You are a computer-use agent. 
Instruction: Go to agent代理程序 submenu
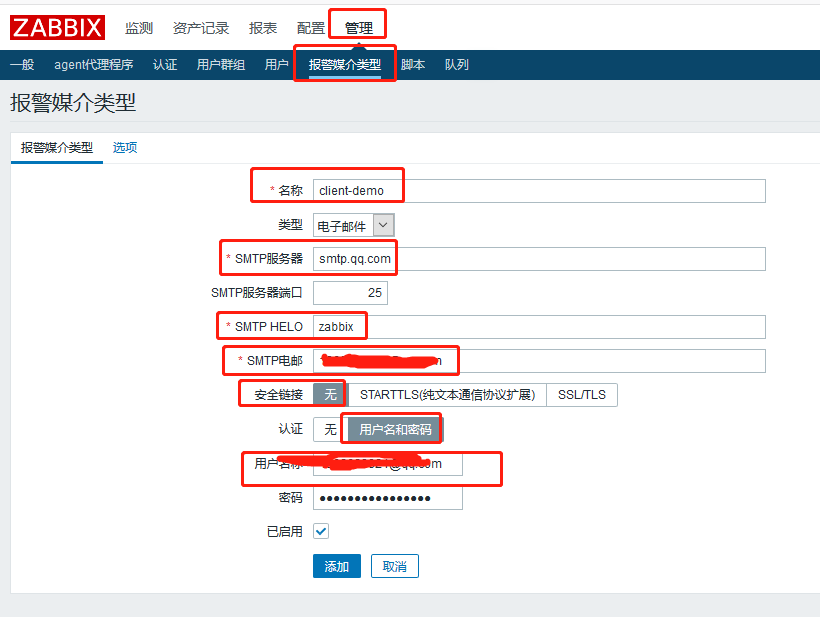click(x=94, y=64)
